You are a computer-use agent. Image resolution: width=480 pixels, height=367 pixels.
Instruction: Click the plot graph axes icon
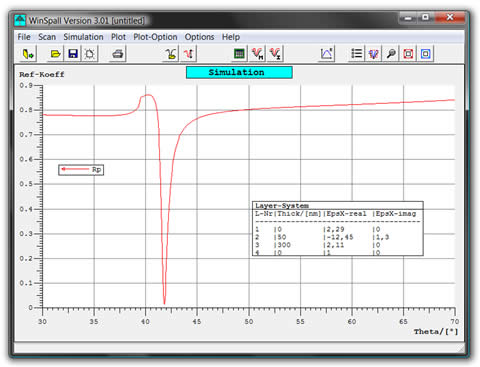(x=326, y=54)
